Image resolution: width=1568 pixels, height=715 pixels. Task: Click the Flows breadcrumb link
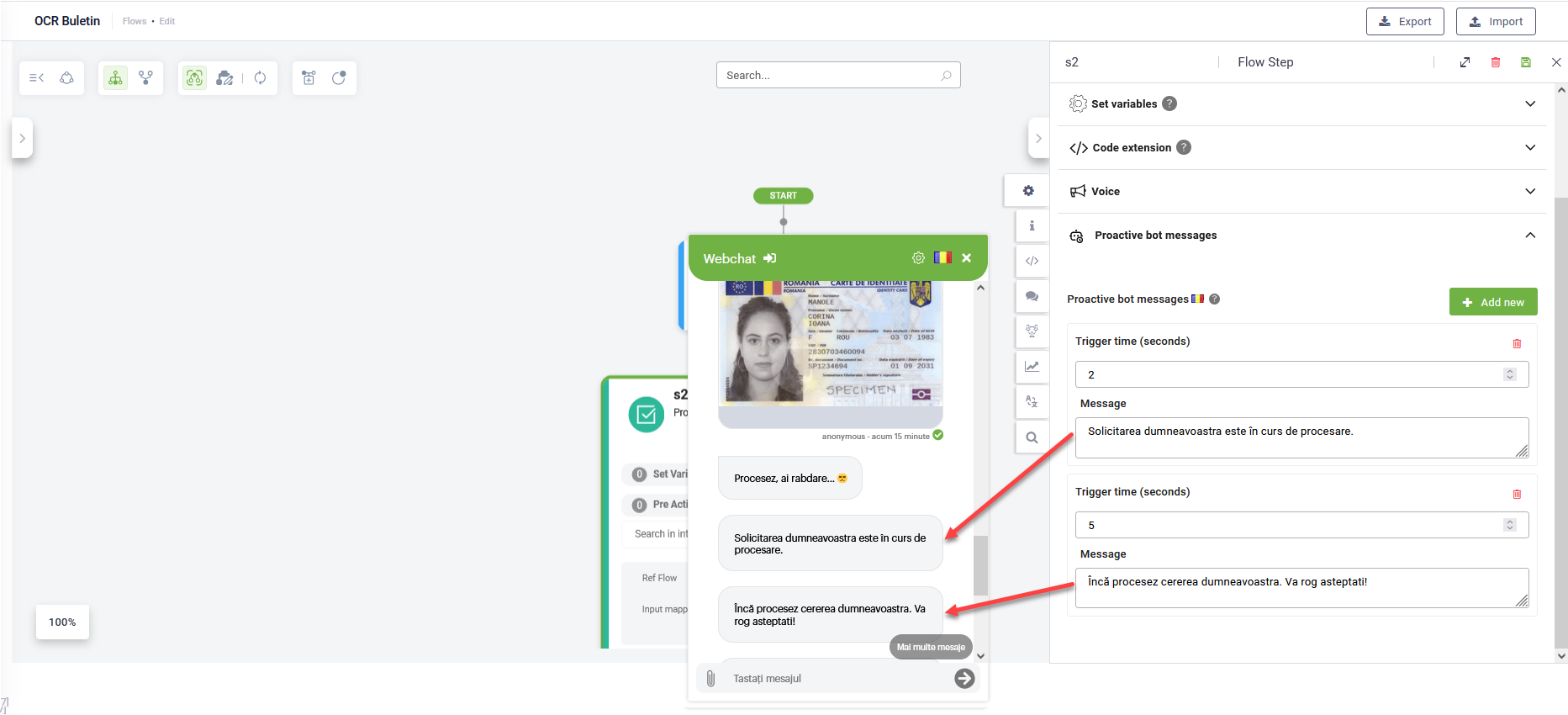click(134, 21)
